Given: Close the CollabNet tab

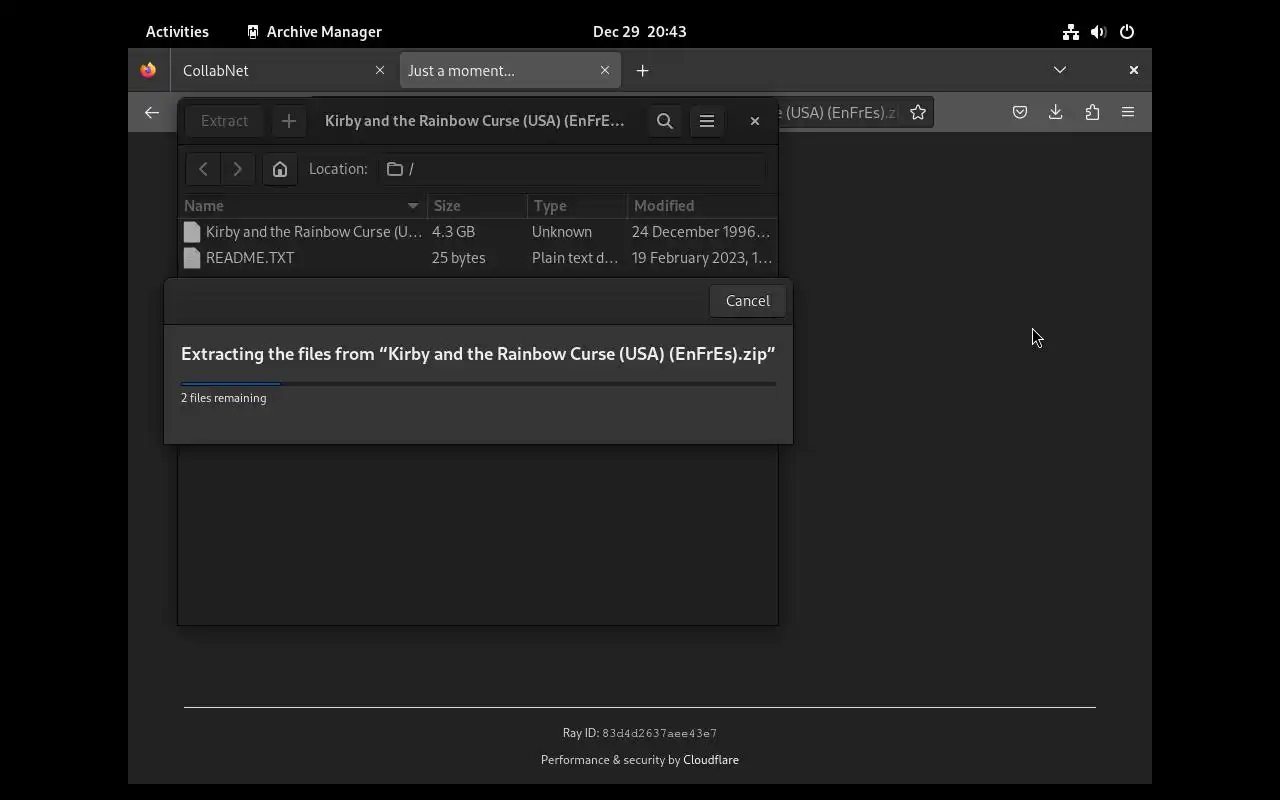Looking at the screenshot, I should (380, 71).
